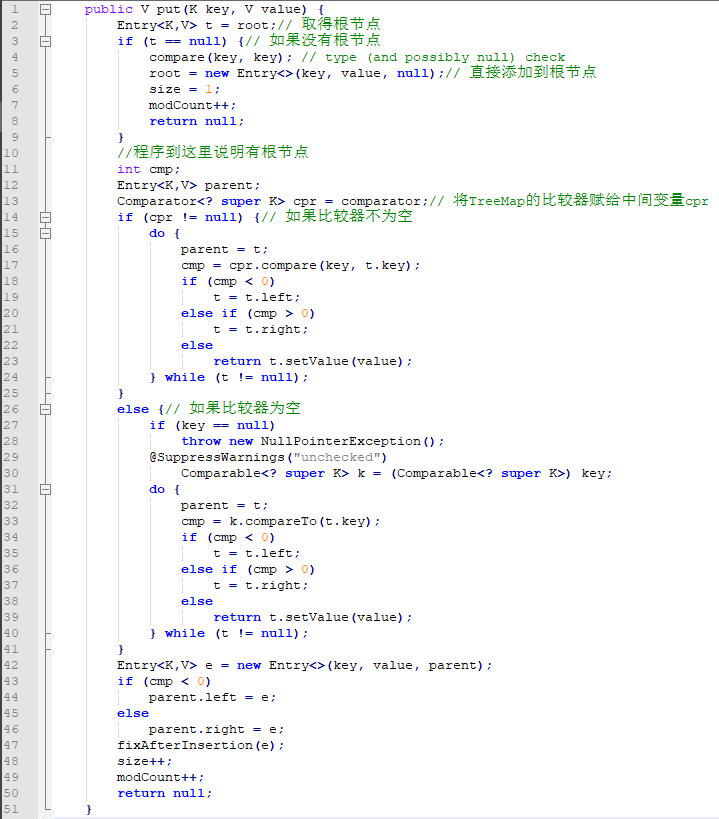Collapse the do-loop fold at line 31
The image size is (719, 819).
pos(46,489)
